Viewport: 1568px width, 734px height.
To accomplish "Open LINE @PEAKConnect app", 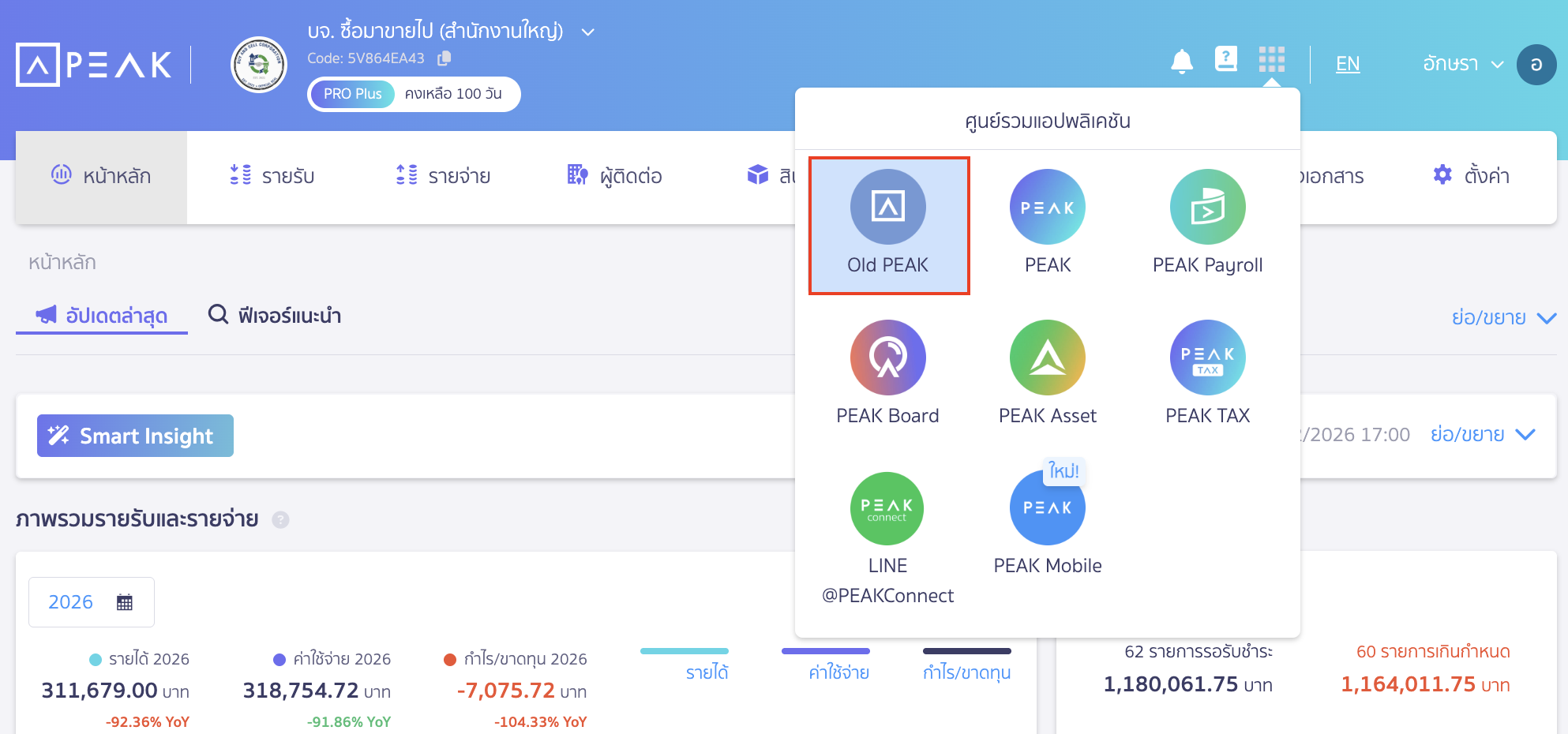I will click(x=888, y=537).
